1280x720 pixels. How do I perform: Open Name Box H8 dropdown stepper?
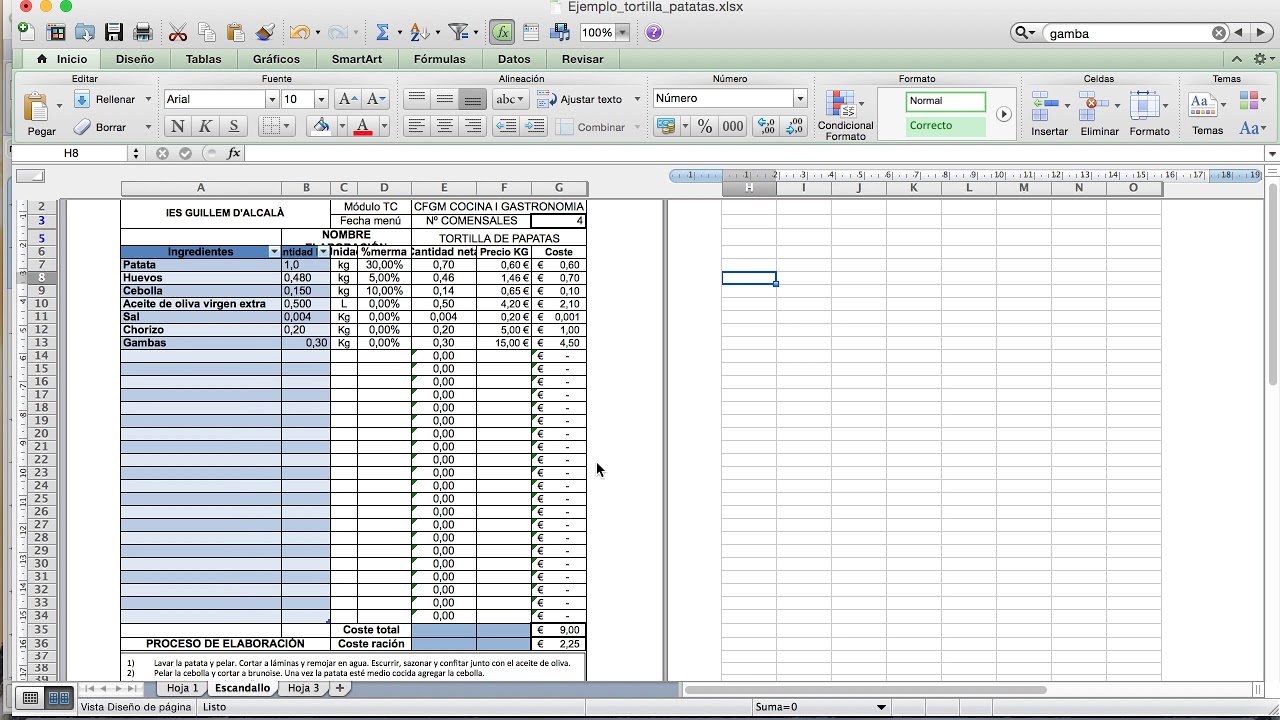(x=136, y=153)
